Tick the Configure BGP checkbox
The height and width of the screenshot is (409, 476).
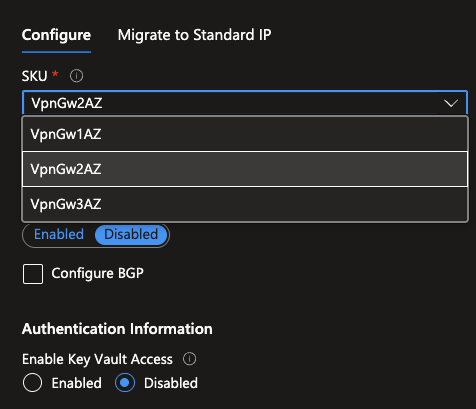click(x=33, y=274)
